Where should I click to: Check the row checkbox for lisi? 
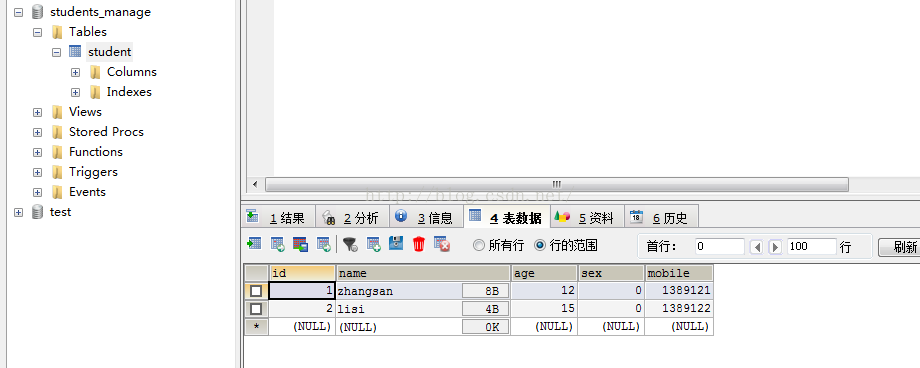tap(256, 309)
